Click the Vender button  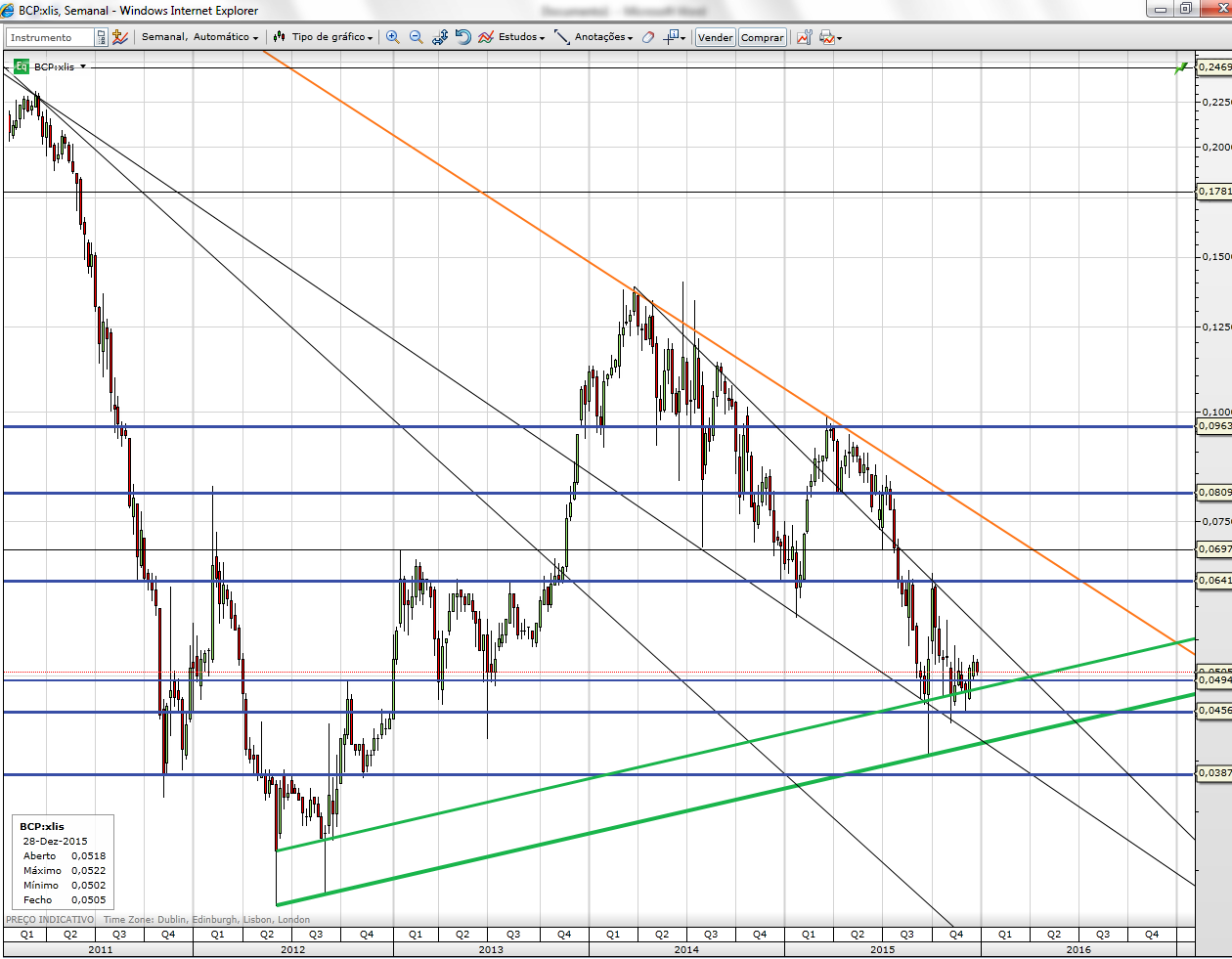click(x=715, y=37)
